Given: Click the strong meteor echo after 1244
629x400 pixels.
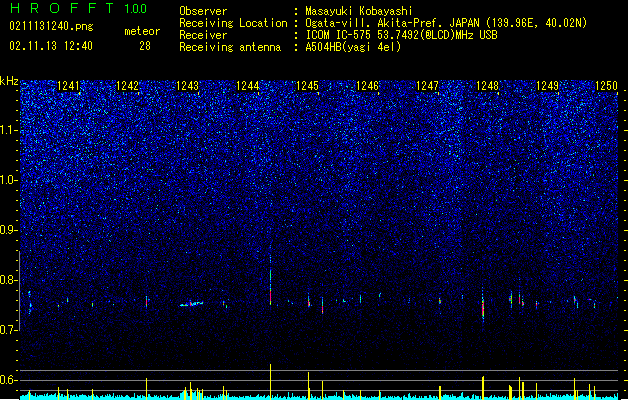Looking at the screenshot, I should pos(270,287).
